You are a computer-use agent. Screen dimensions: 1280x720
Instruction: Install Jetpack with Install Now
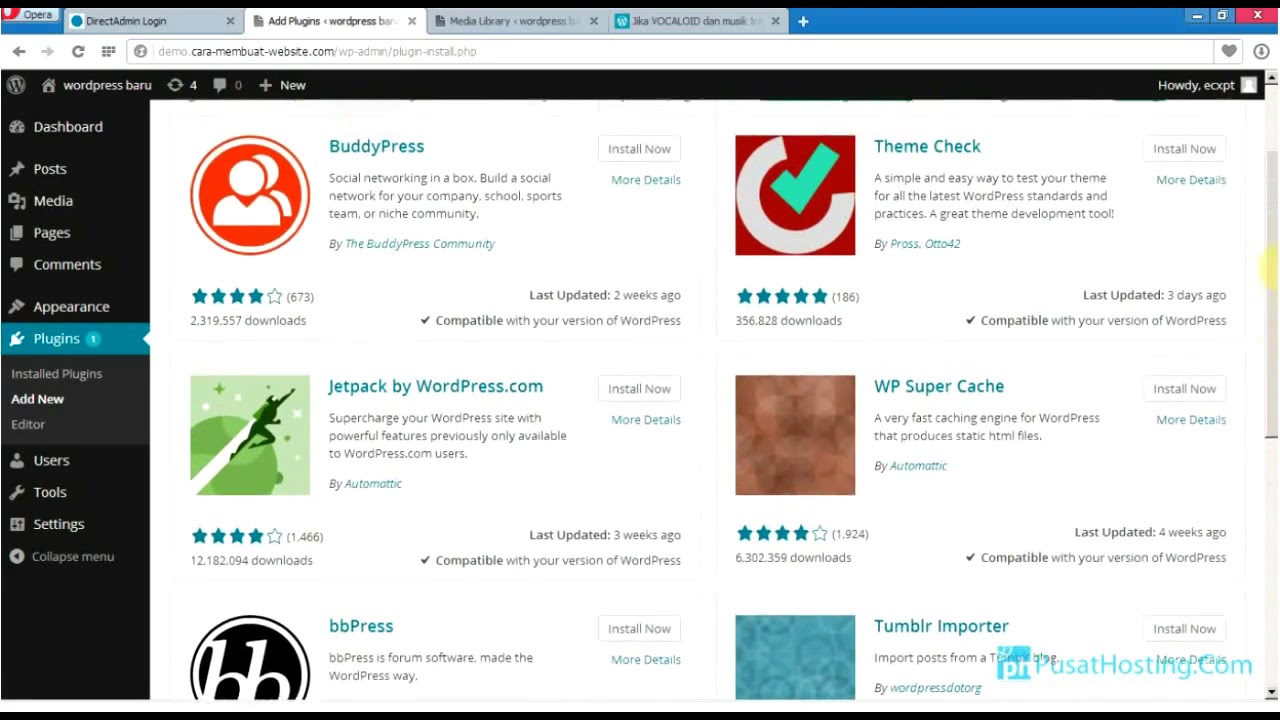[x=639, y=389]
